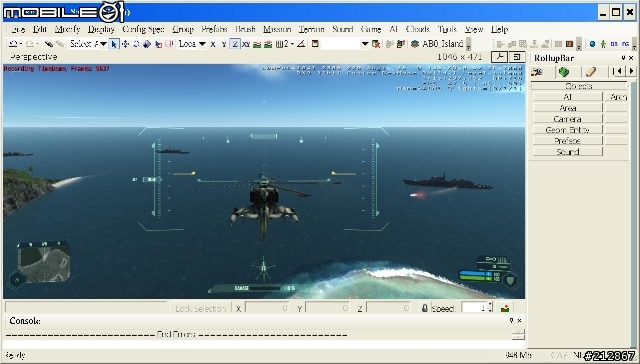Toggle the speaker mute icon beside Speed

[x=424, y=308]
